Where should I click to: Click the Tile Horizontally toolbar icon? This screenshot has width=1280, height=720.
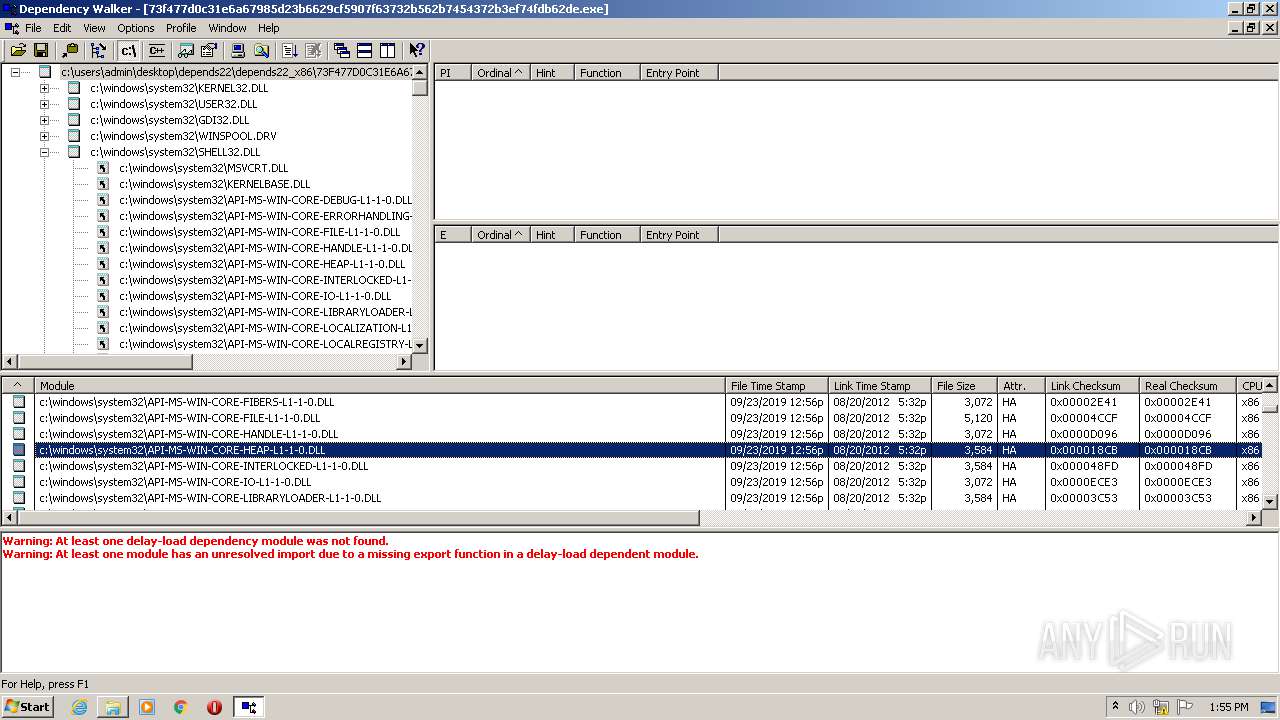tap(365, 50)
